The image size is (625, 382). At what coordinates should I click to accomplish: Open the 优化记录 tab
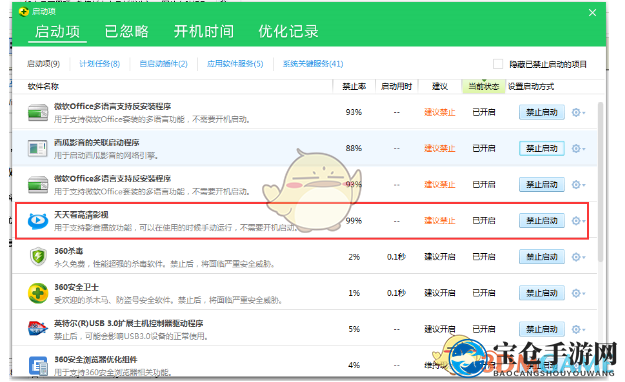tap(288, 32)
